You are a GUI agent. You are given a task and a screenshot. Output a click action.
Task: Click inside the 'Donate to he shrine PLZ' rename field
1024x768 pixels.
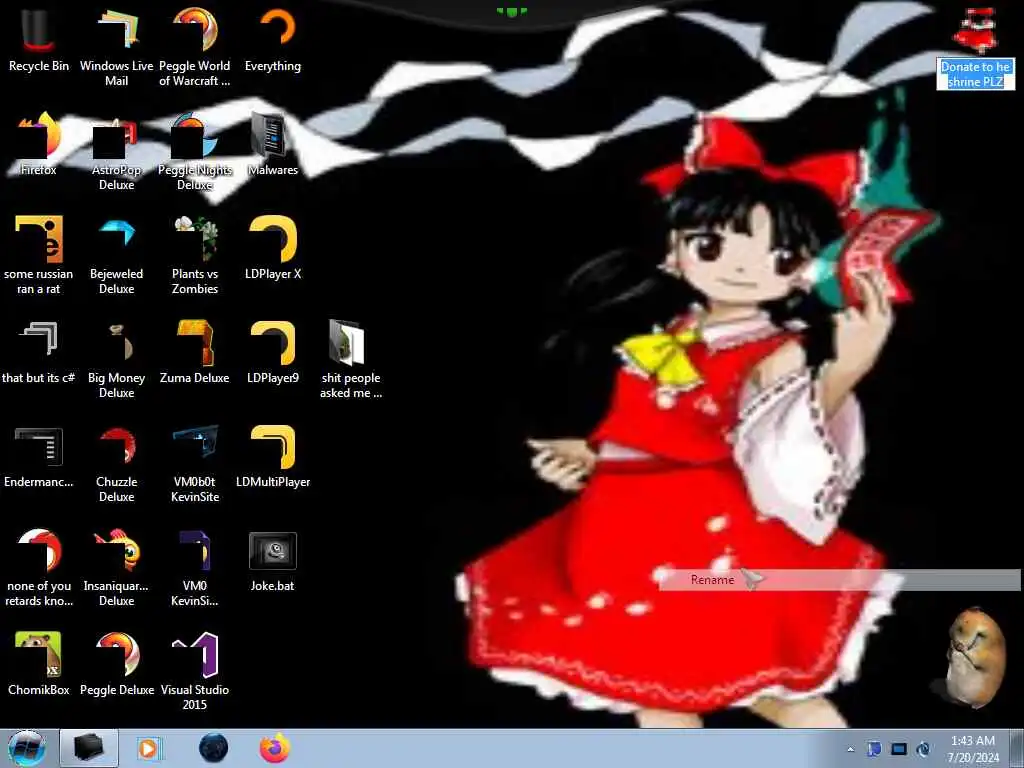tap(976, 74)
